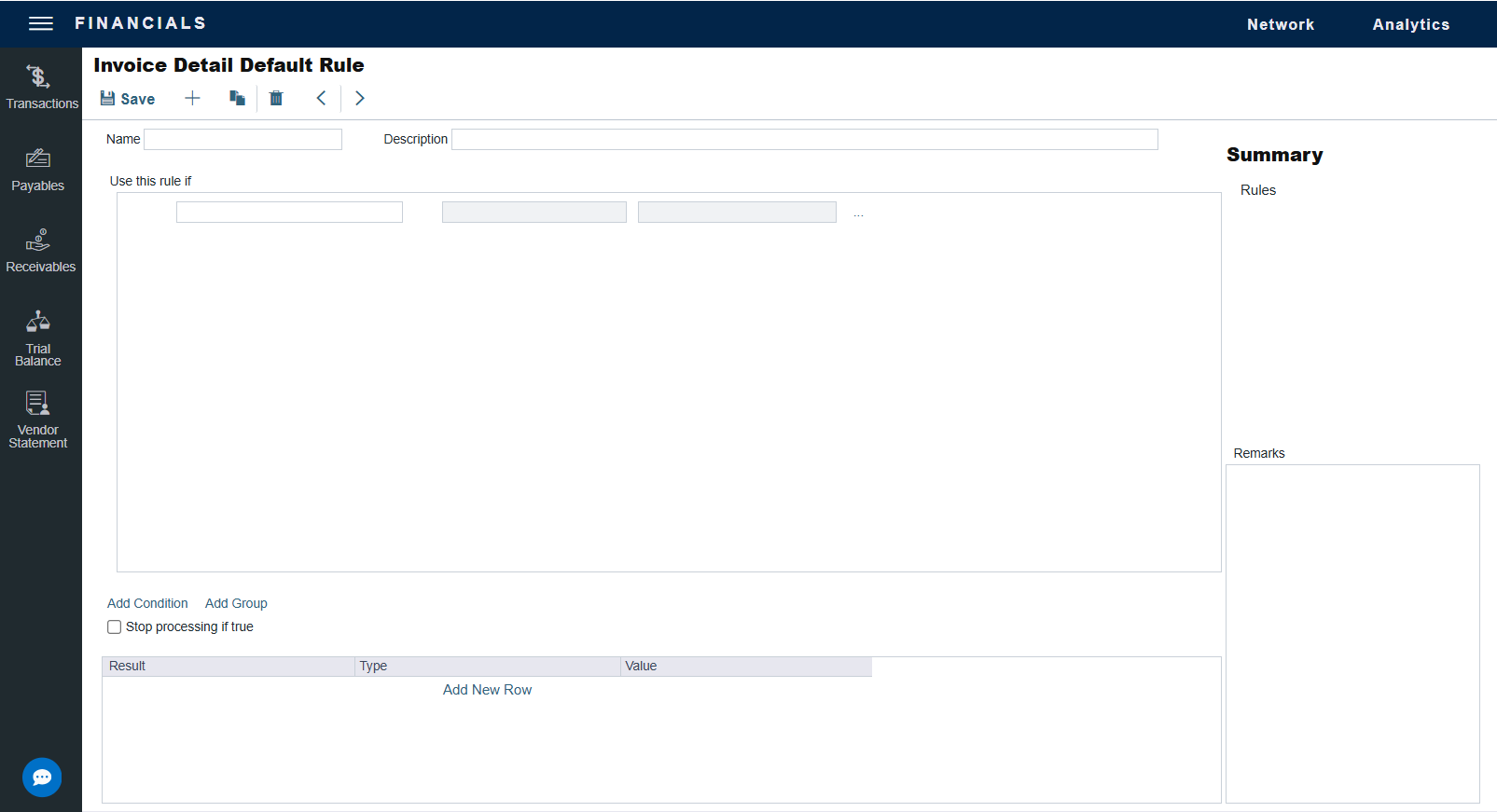
Task: Add a new rule with plus icon
Action: coord(192,98)
